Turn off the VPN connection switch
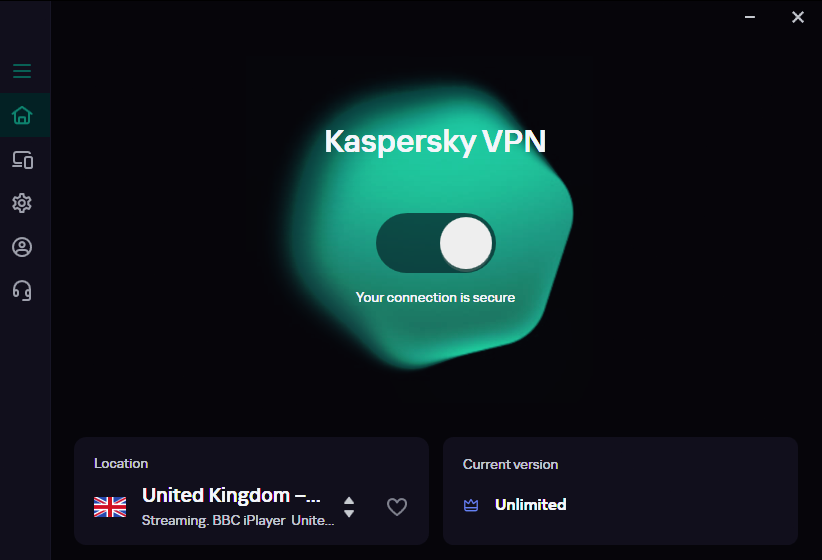This screenshot has height=560, width=822. [x=435, y=243]
